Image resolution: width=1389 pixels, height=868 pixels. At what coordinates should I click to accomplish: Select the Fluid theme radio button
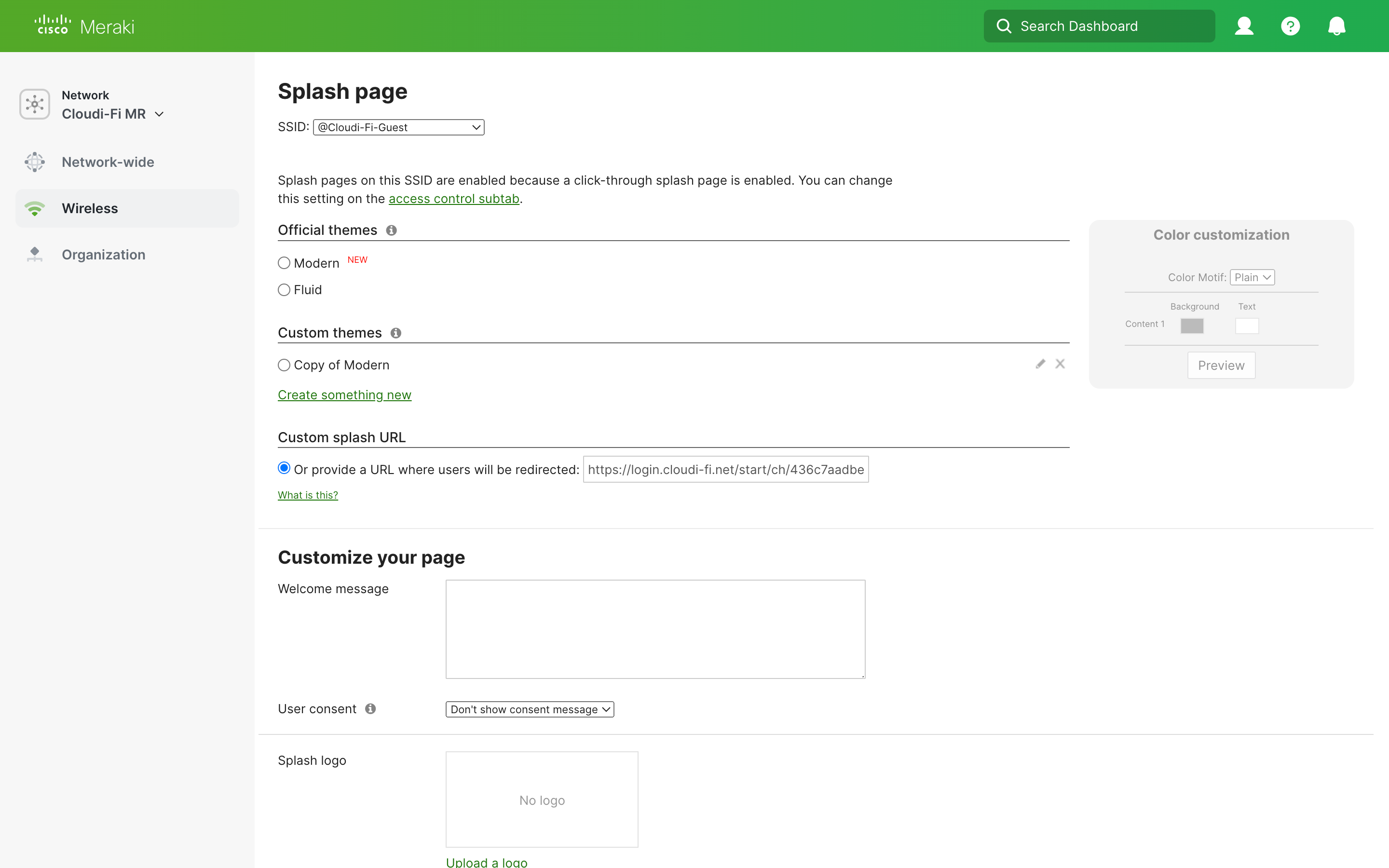coord(284,290)
